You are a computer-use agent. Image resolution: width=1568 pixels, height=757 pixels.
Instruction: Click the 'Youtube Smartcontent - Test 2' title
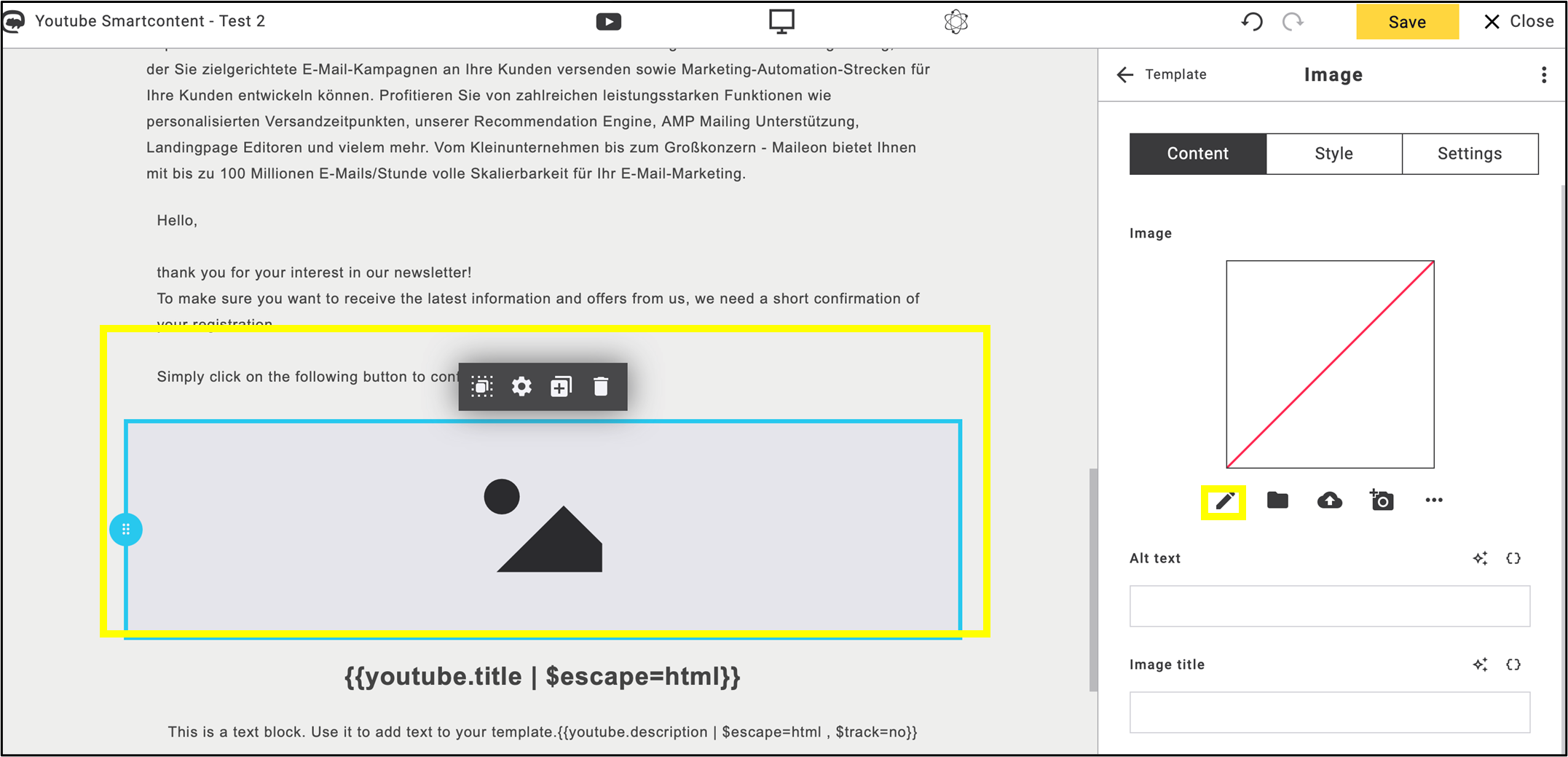click(x=150, y=21)
